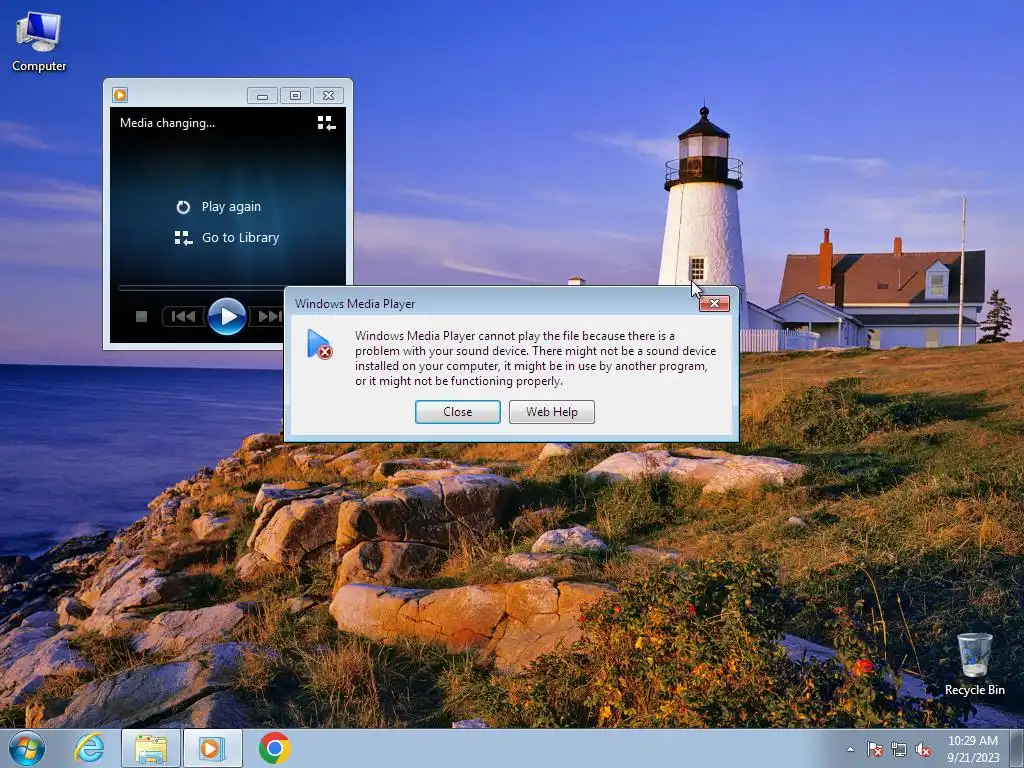Click the 'Media changing...' status text

[x=167, y=123]
